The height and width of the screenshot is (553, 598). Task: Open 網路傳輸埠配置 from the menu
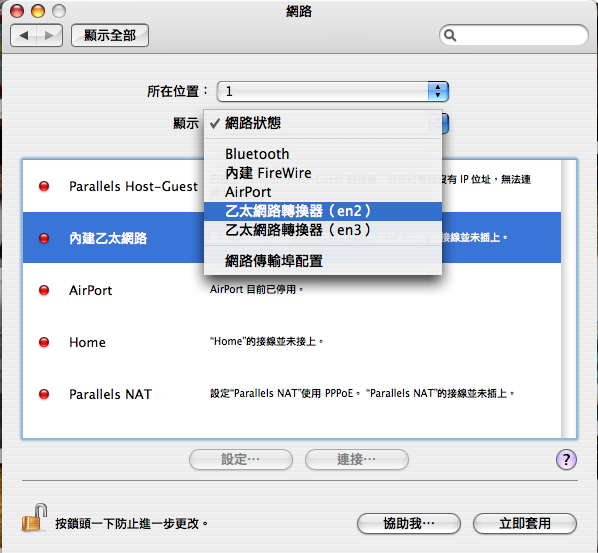coord(323,261)
